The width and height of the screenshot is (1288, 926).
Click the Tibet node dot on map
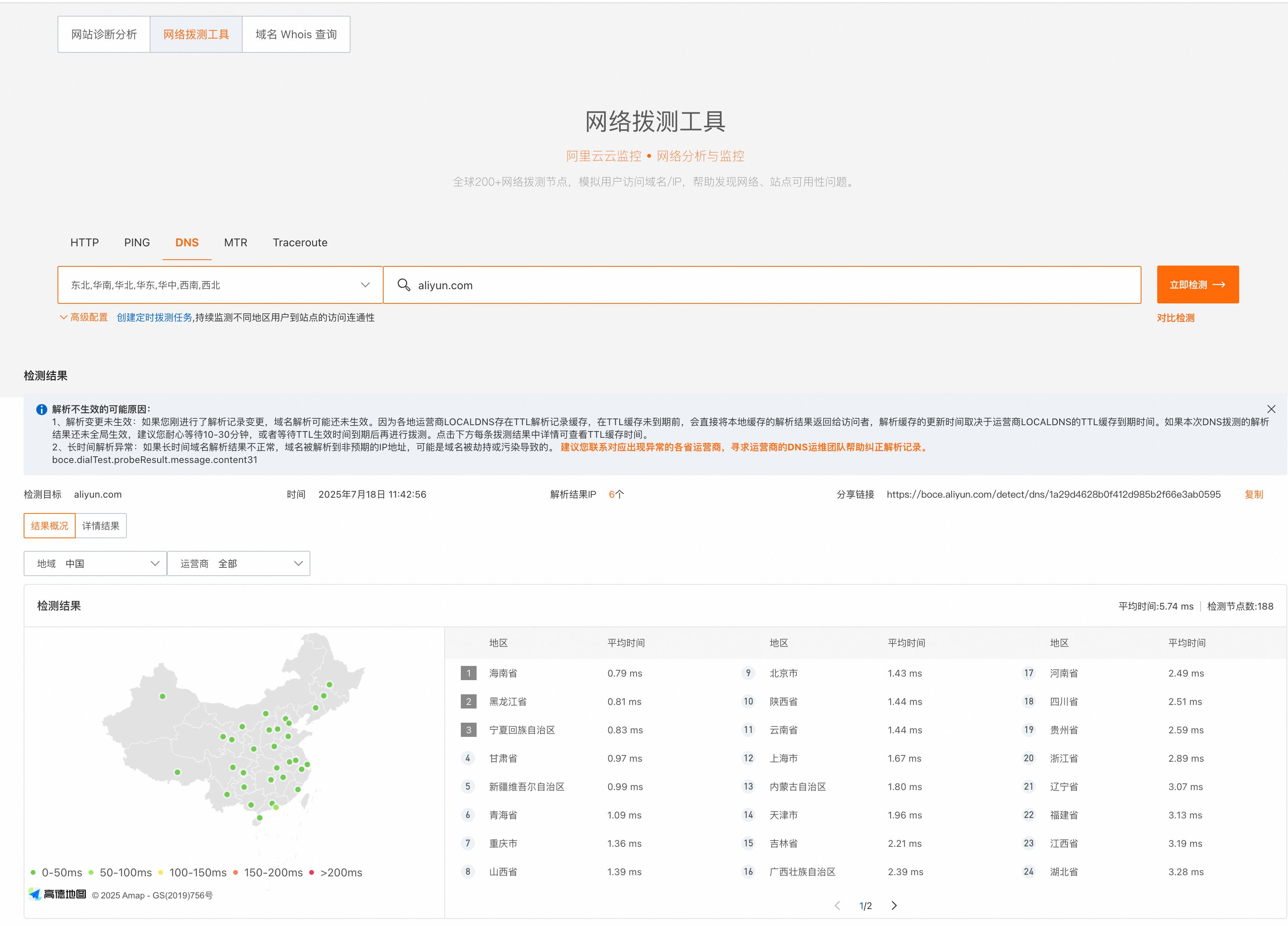177,772
